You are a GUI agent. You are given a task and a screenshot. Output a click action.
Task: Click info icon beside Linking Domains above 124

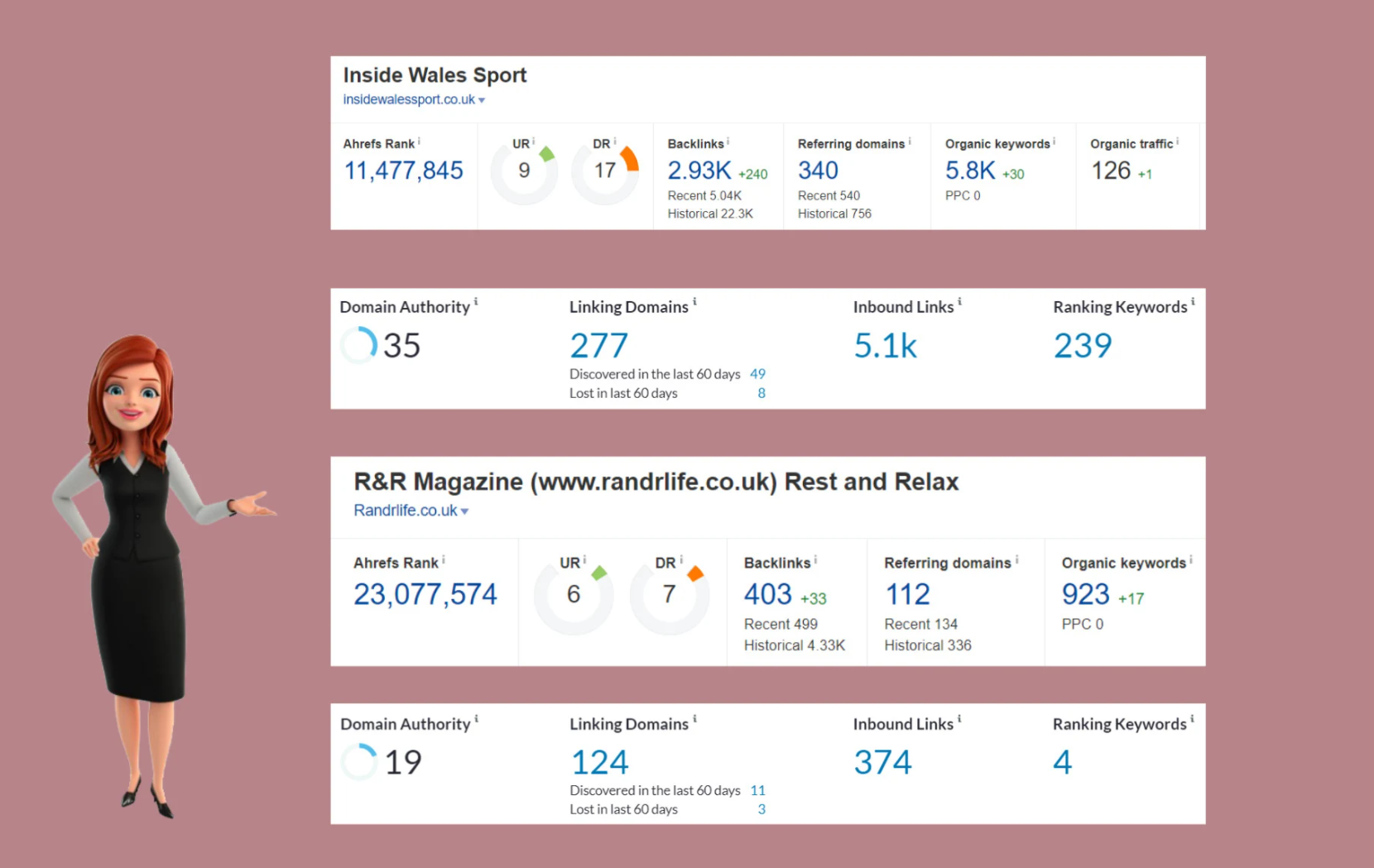pyautogui.click(x=694, y=720)
